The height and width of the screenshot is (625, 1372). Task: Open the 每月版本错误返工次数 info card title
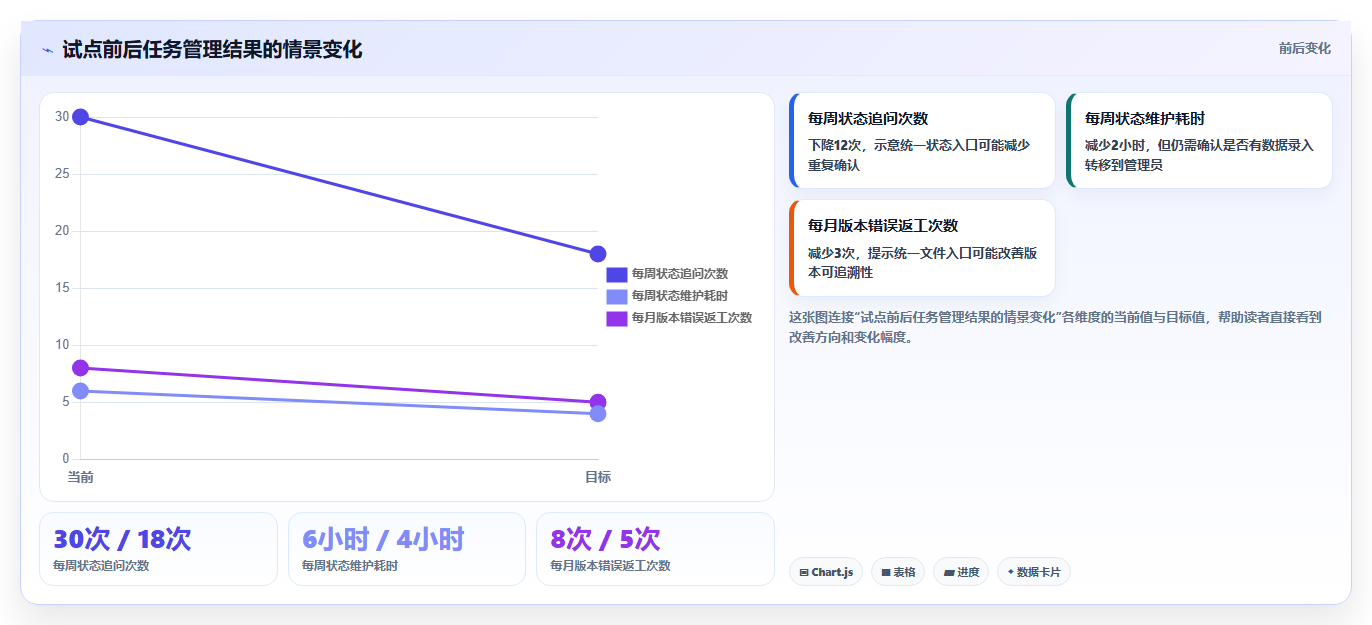(883, 226)
